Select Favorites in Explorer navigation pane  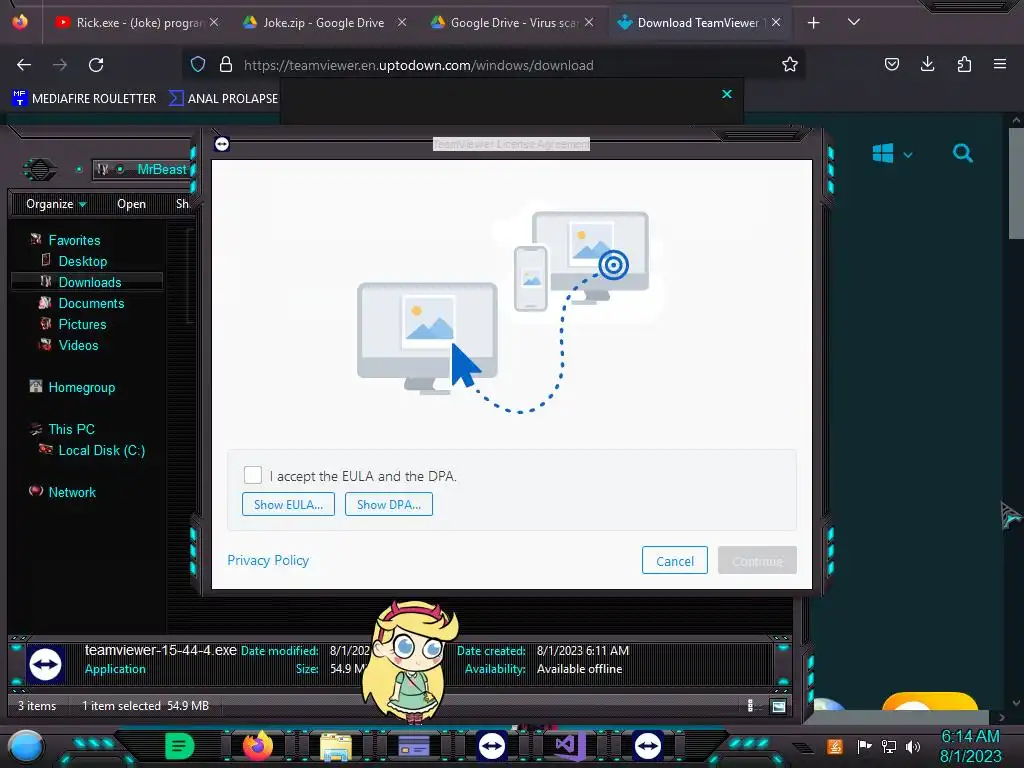pyautogui.click(x=74, y=240)
